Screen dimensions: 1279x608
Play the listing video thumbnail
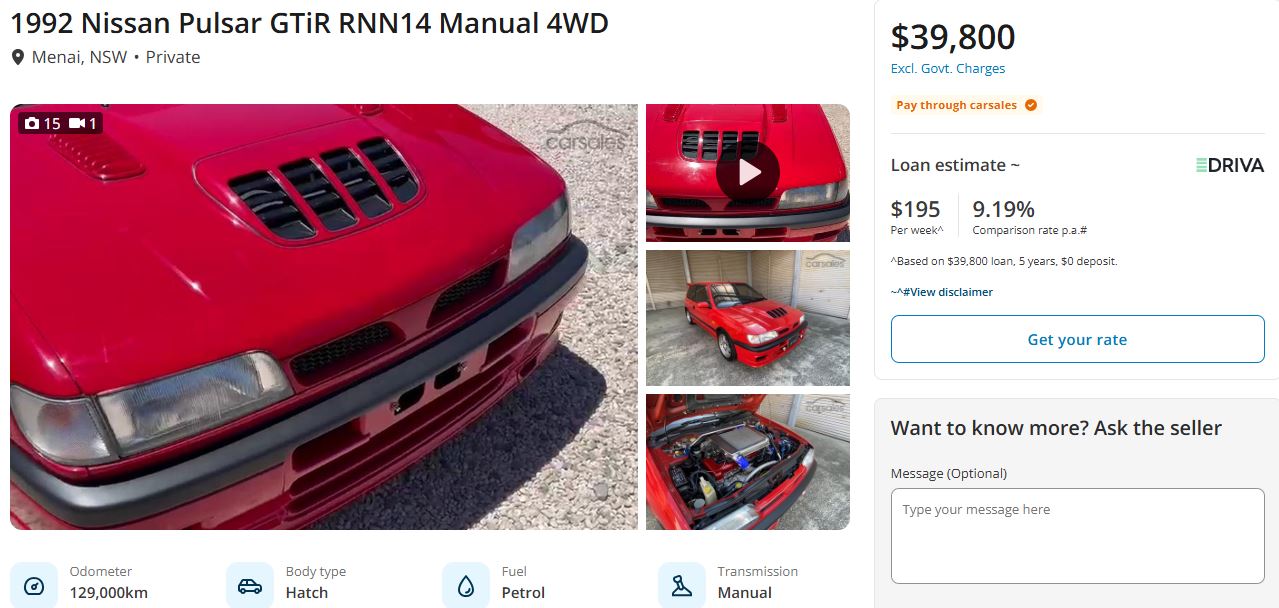pos(748,173)
